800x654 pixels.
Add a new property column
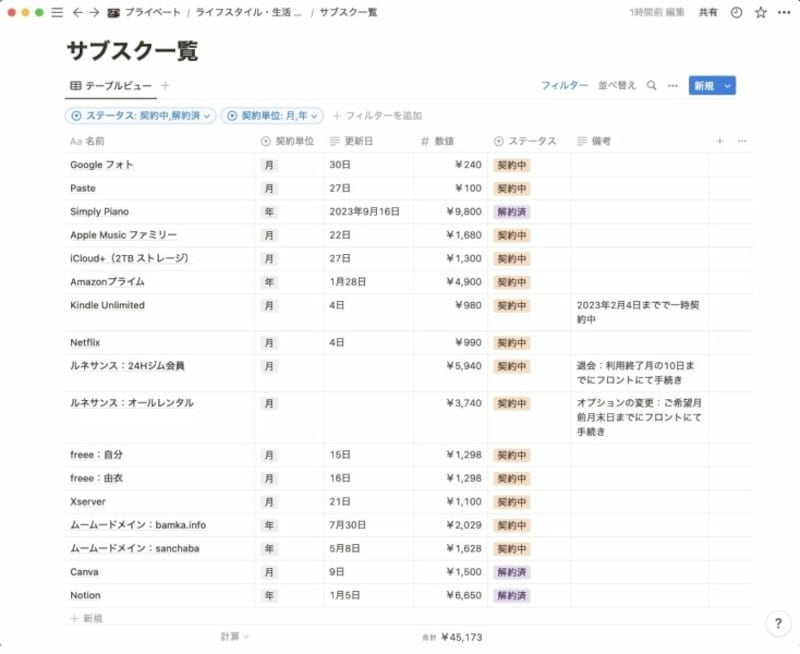[x=719, y=141]
